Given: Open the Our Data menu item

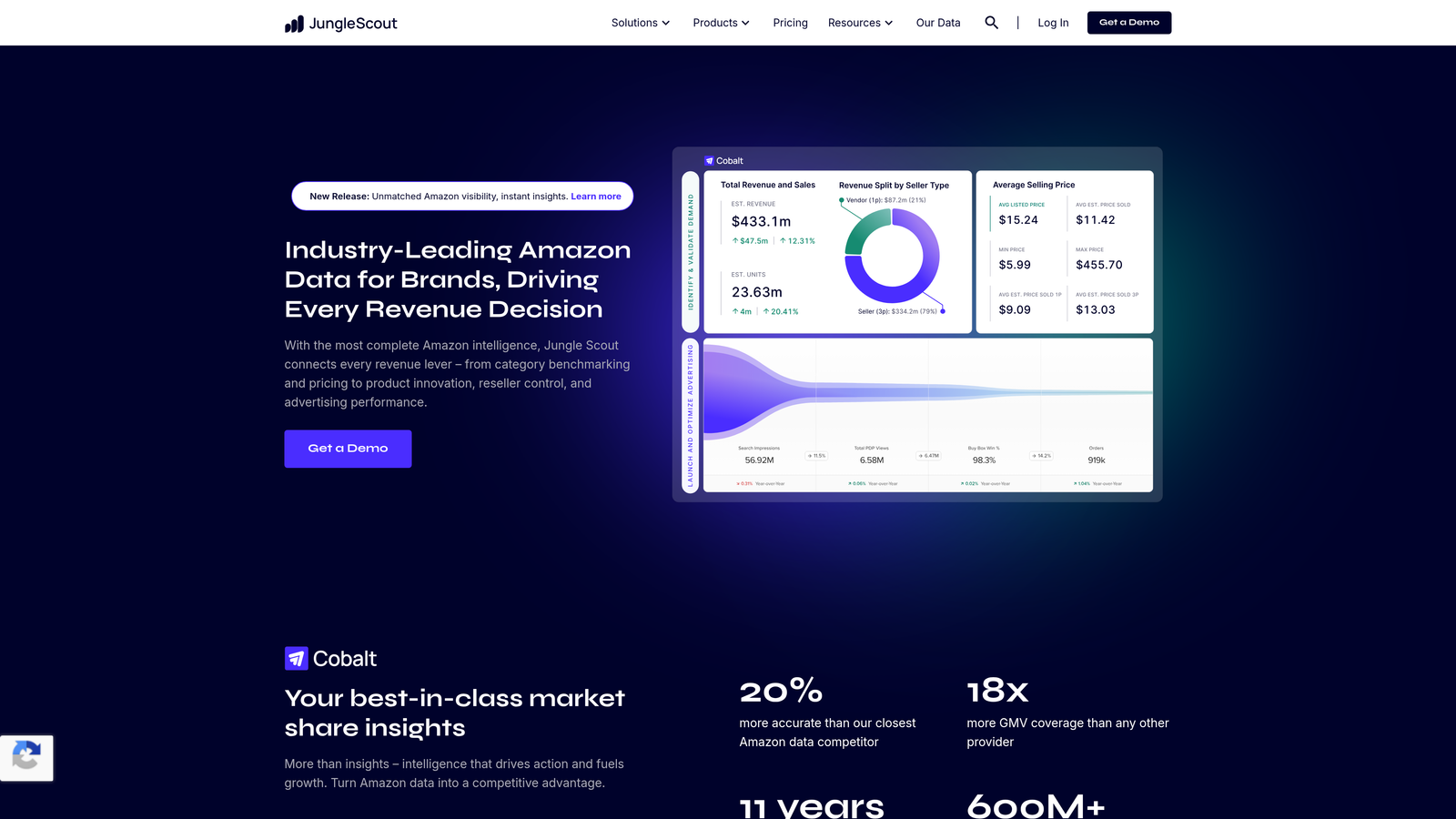Looking at the screenshot, I should click(x=937, y=23).
